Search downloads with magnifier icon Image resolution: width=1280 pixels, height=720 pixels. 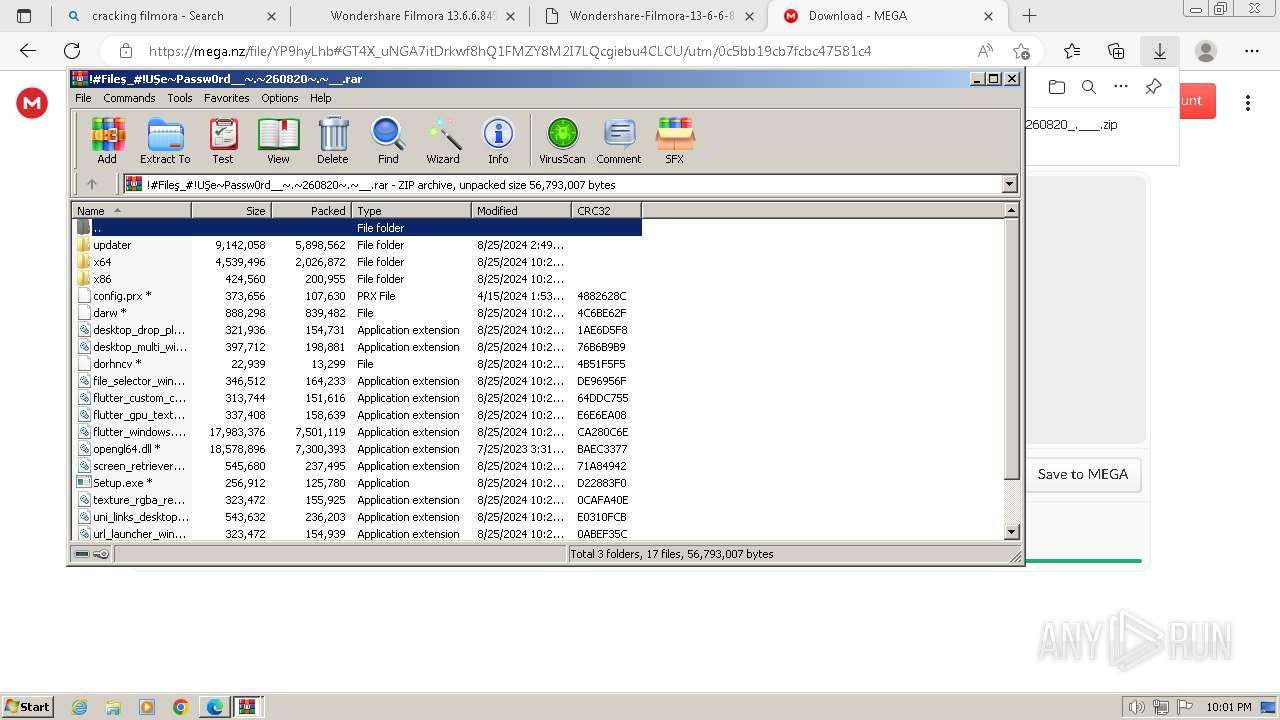tap(1089, 87)
